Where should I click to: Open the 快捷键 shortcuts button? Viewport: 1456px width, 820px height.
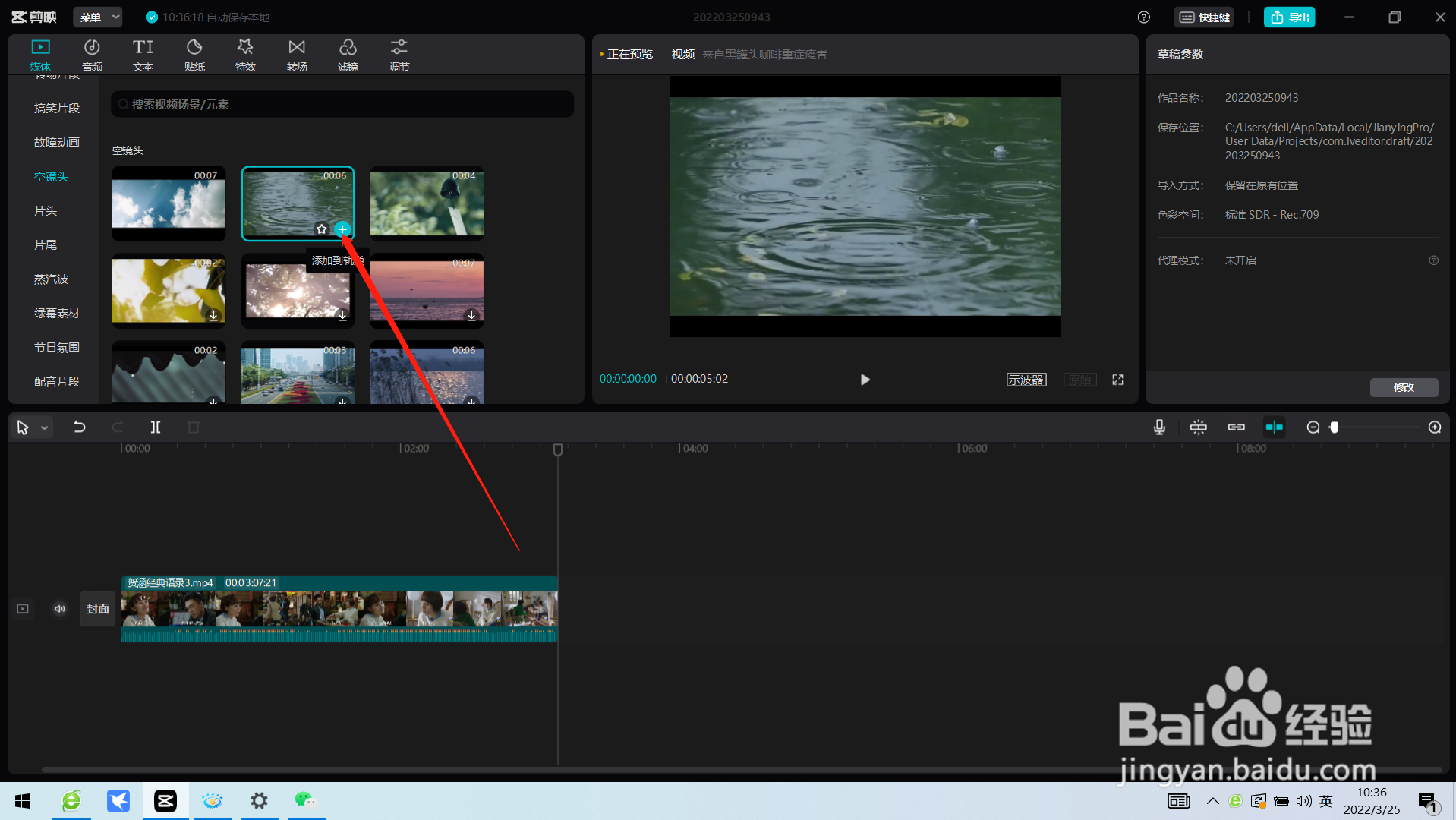tap(1204, 17)
